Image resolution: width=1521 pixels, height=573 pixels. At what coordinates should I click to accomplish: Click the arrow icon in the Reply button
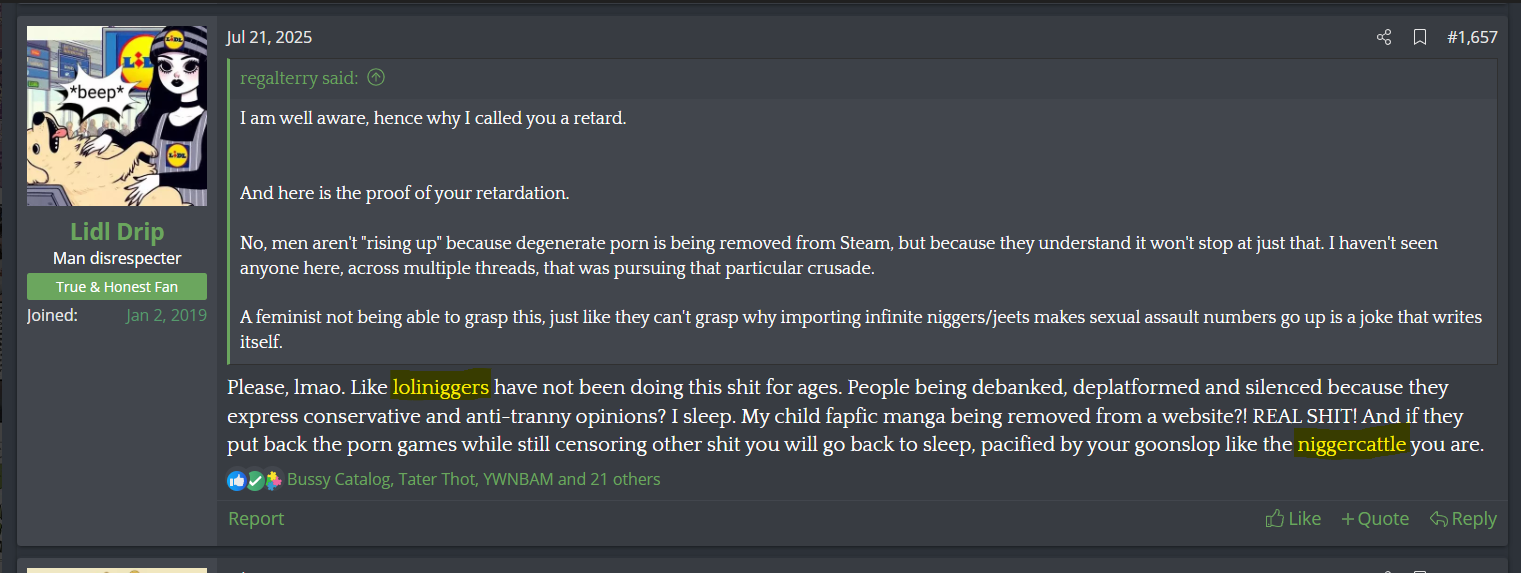pos(1439,518)
